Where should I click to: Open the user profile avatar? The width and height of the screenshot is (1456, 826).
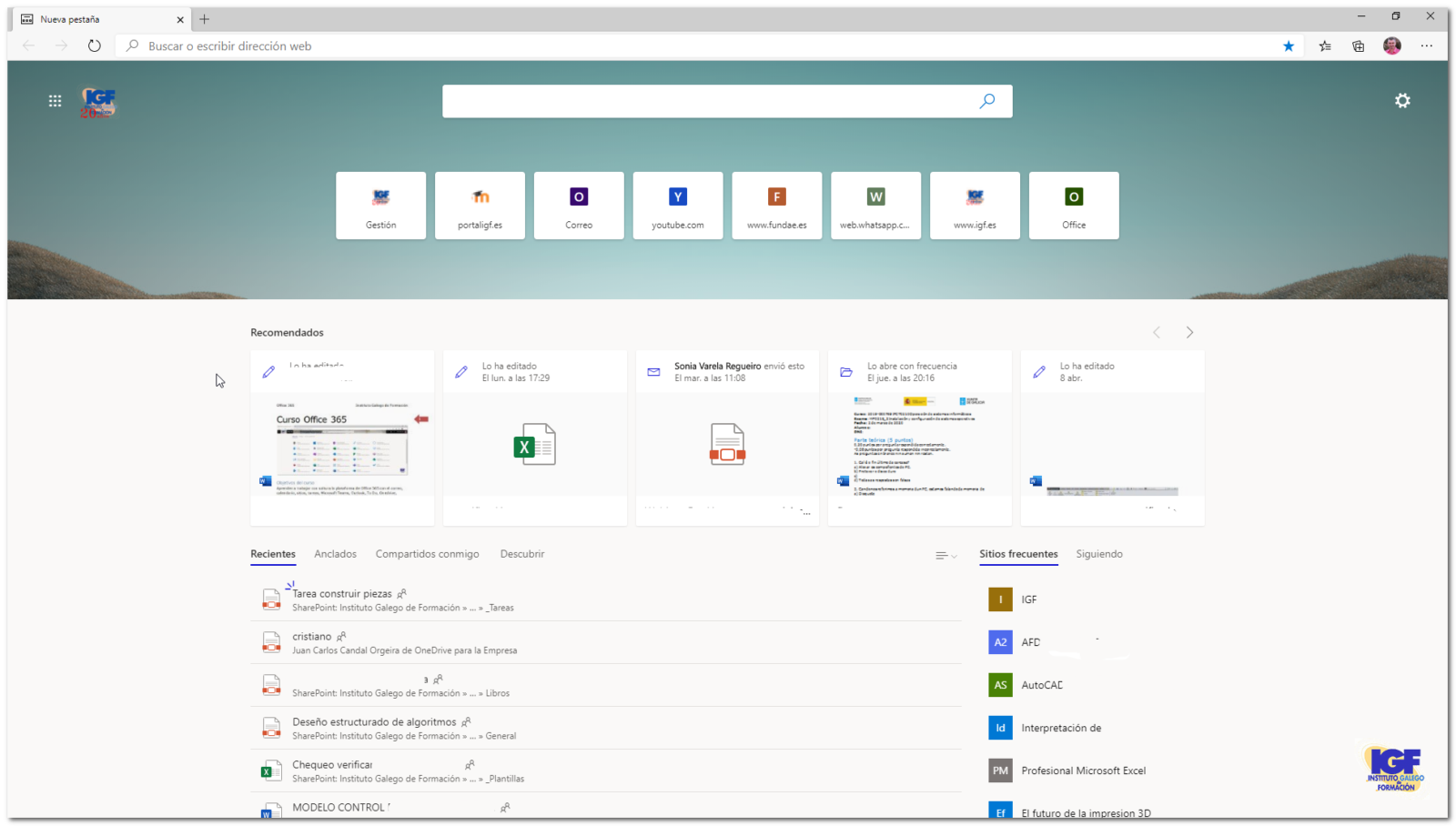[x=1392, y=46]
